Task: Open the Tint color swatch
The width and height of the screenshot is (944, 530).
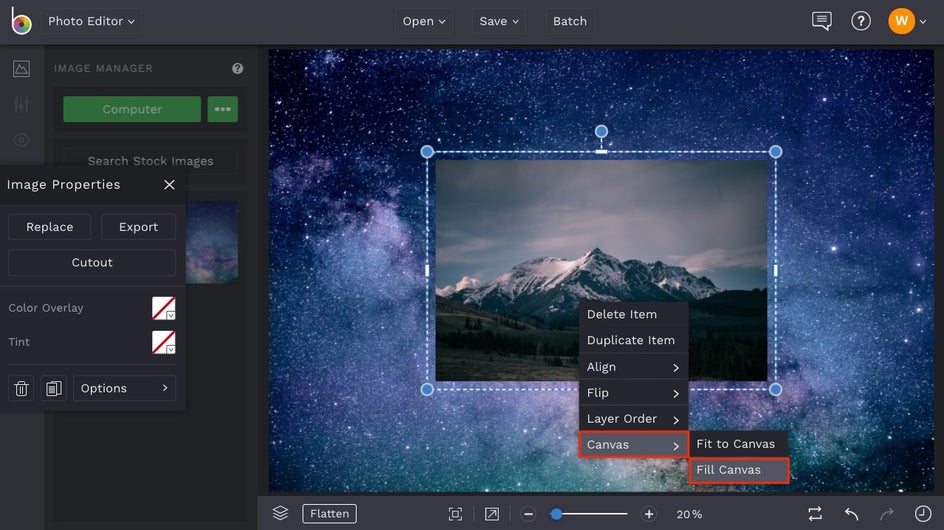Action: tap(164, 342)
